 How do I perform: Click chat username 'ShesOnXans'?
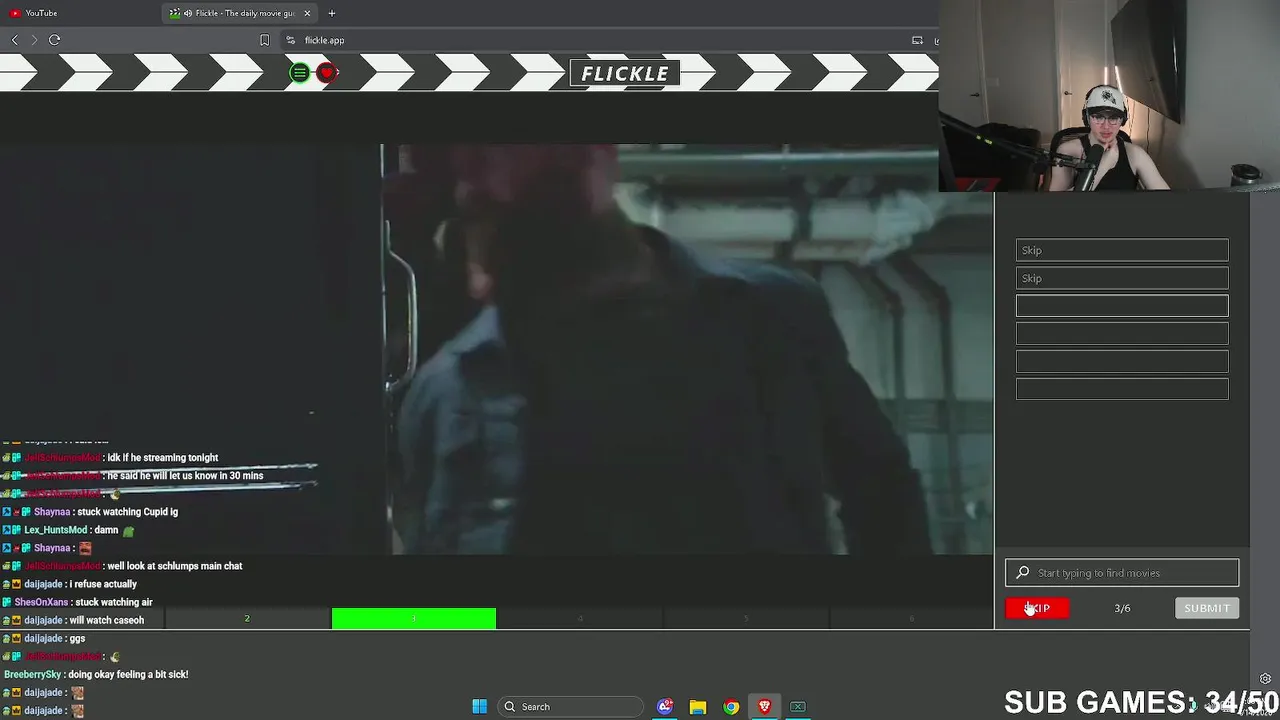point(41,602)
